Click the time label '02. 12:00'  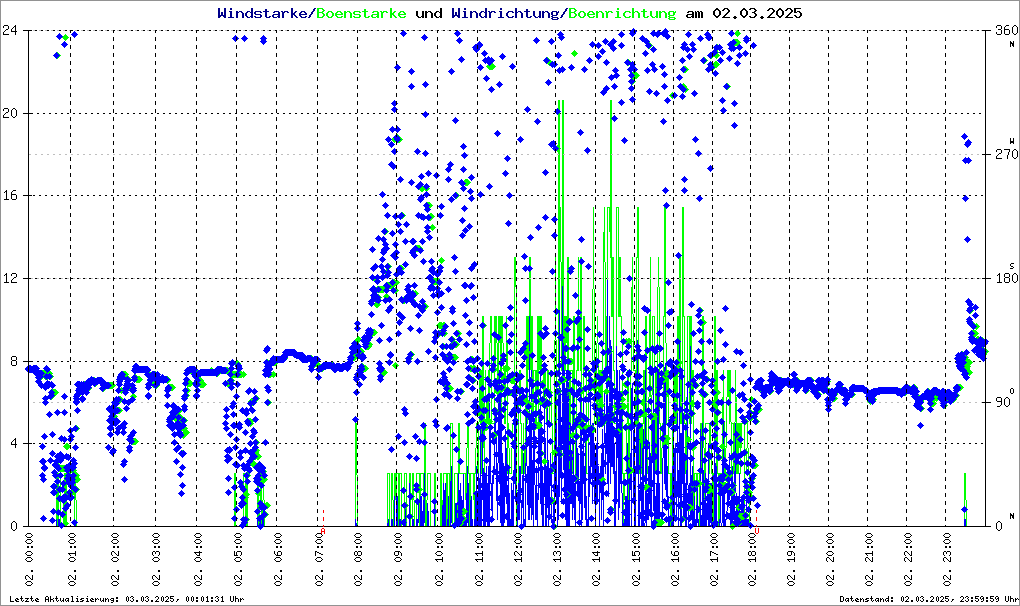coord(518,559)
